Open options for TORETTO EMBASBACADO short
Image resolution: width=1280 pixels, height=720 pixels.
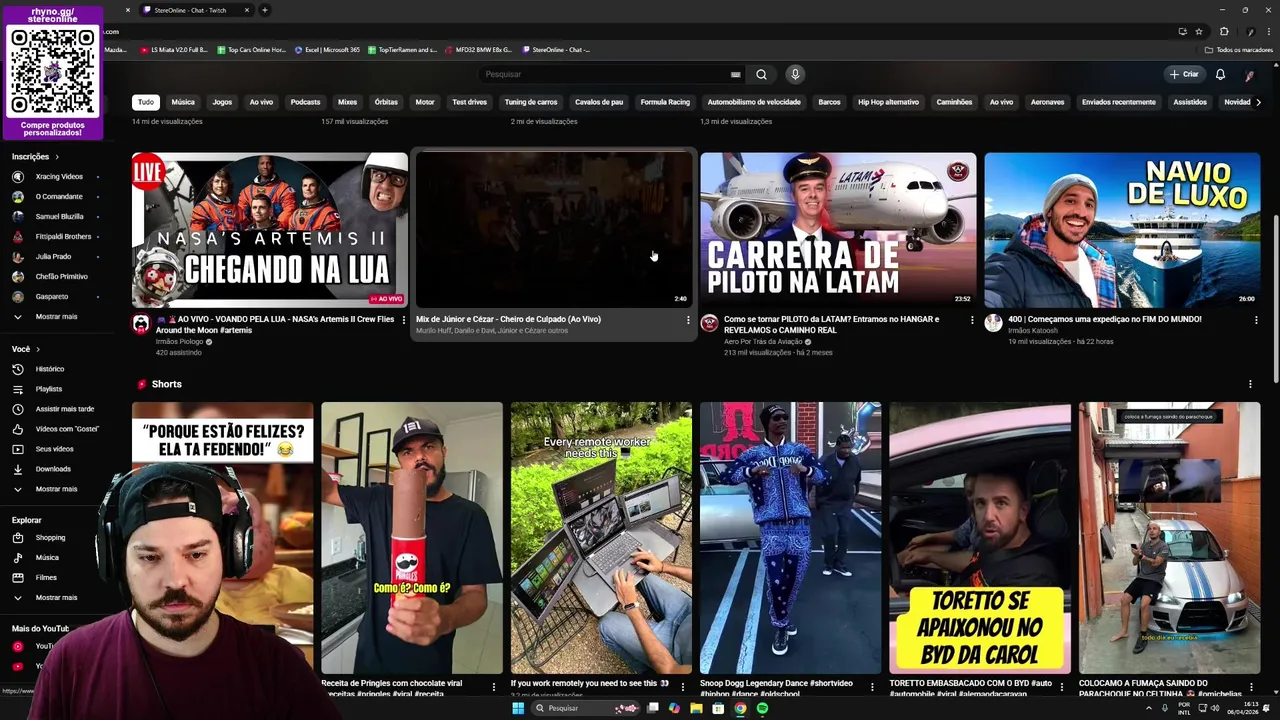[1061, 687]
